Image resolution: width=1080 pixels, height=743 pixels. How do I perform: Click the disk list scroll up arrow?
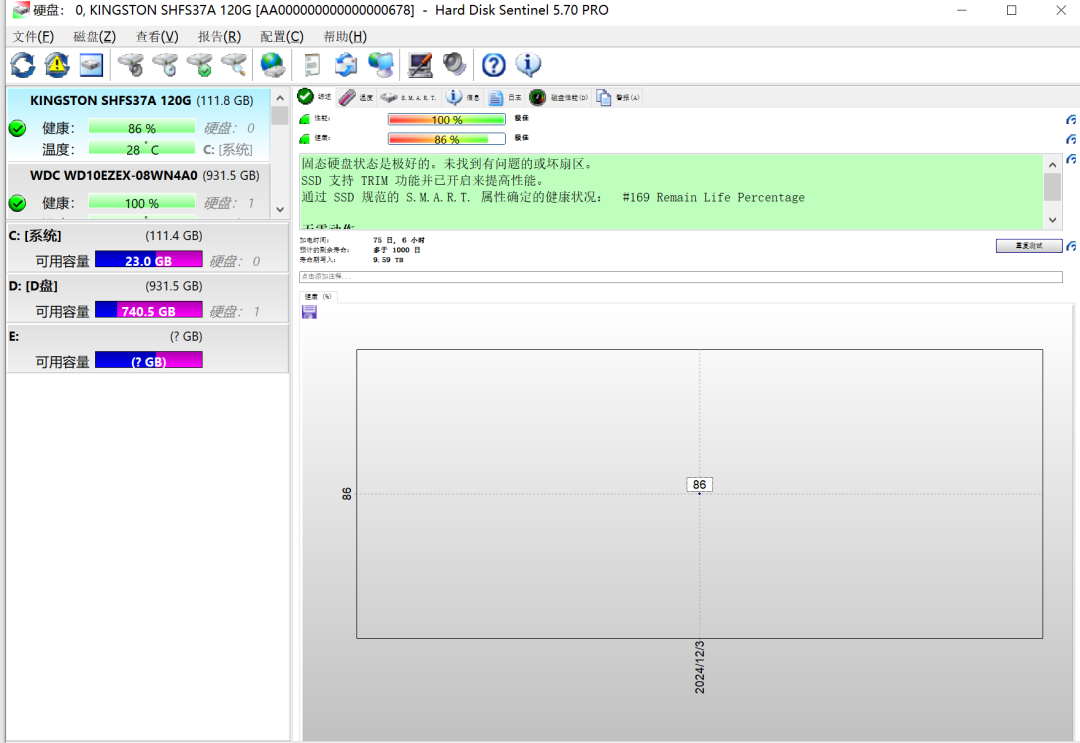pos(280,98)
